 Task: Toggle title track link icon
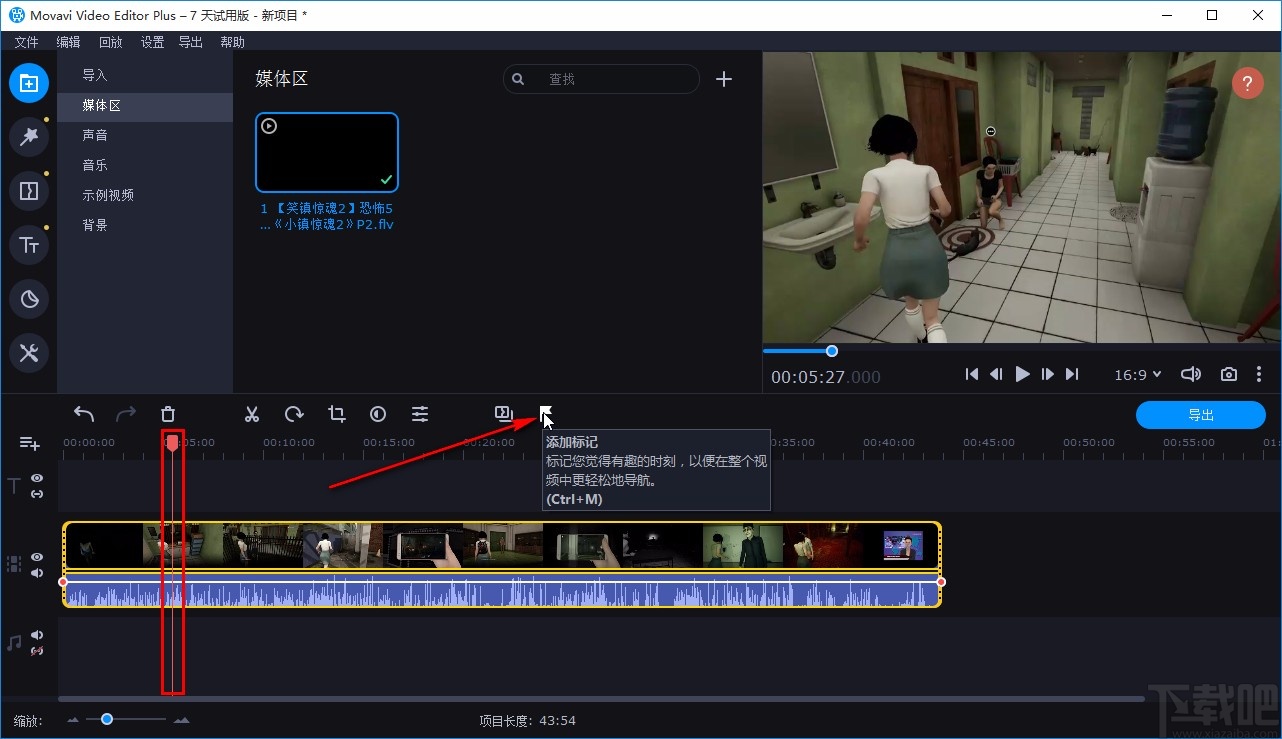37,494
